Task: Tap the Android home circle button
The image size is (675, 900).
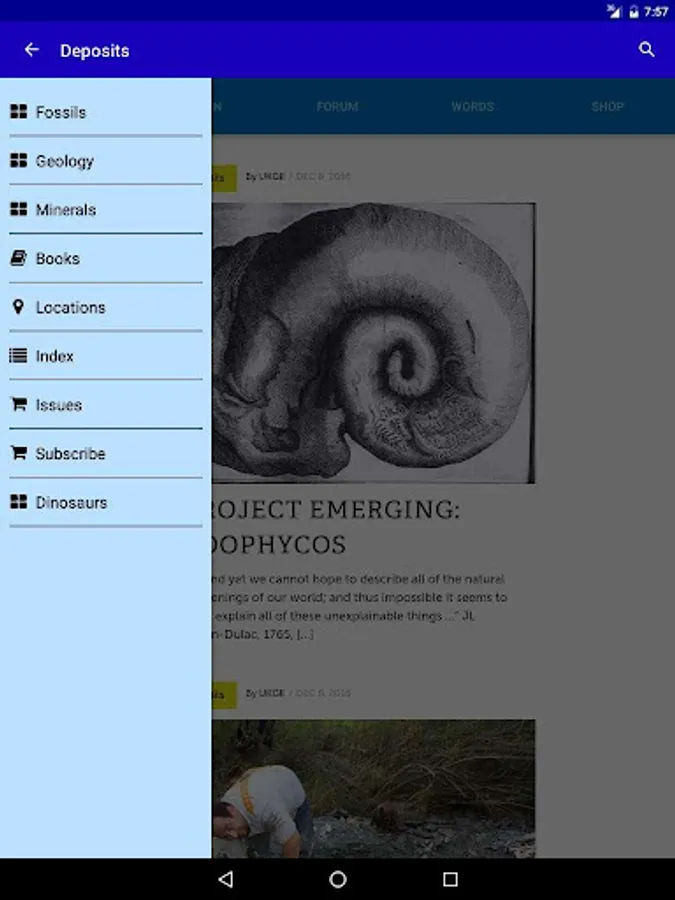Action: [x=338, y=879]
